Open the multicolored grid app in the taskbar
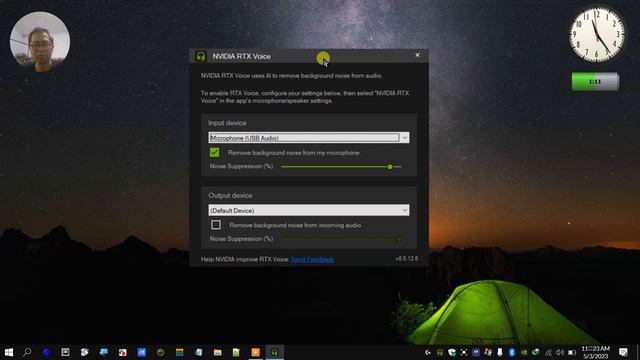Image resolution: width=640 pixels, height=360 pixels. pyautogui.click(x=180, y=352)
